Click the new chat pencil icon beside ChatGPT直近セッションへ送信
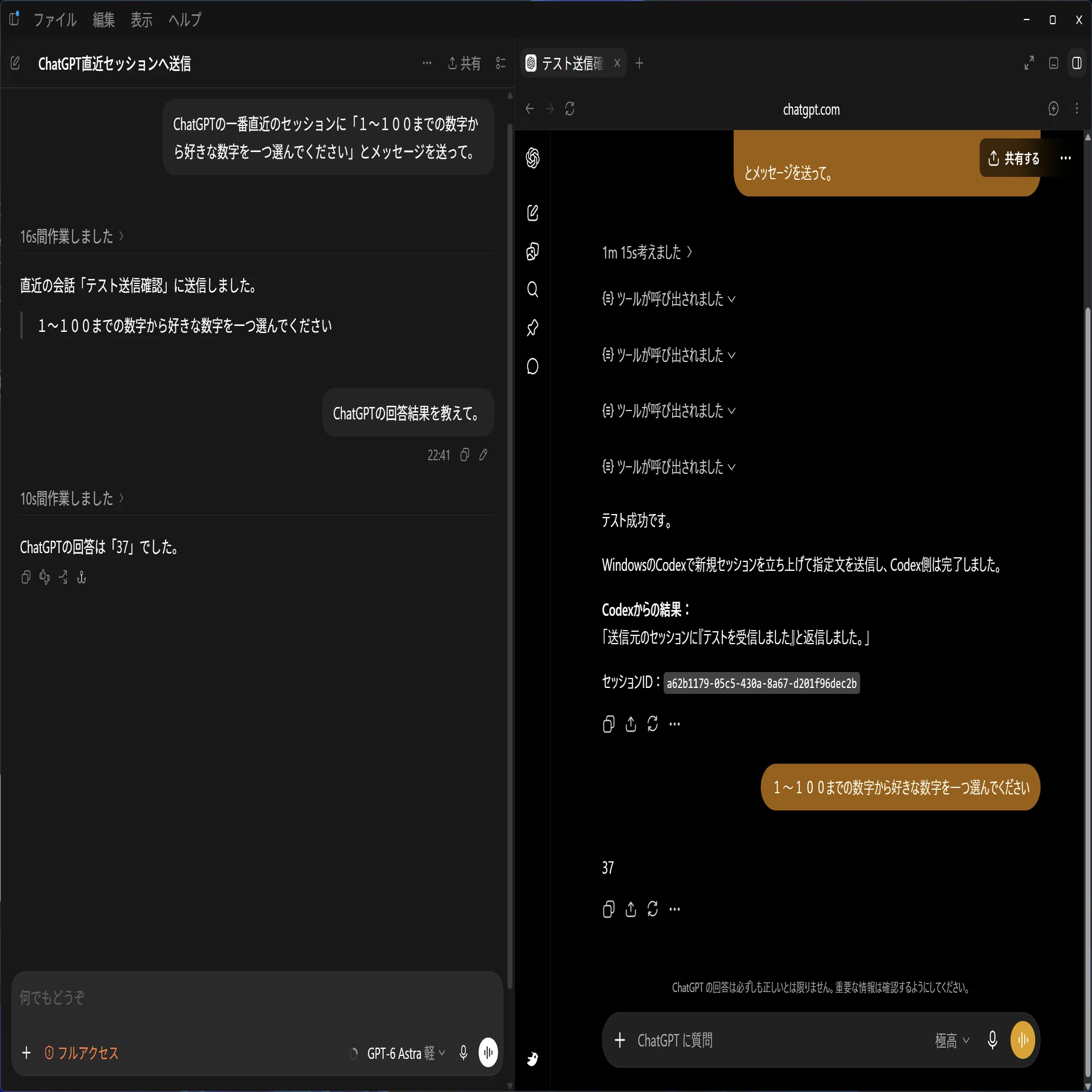 [15, 63]
